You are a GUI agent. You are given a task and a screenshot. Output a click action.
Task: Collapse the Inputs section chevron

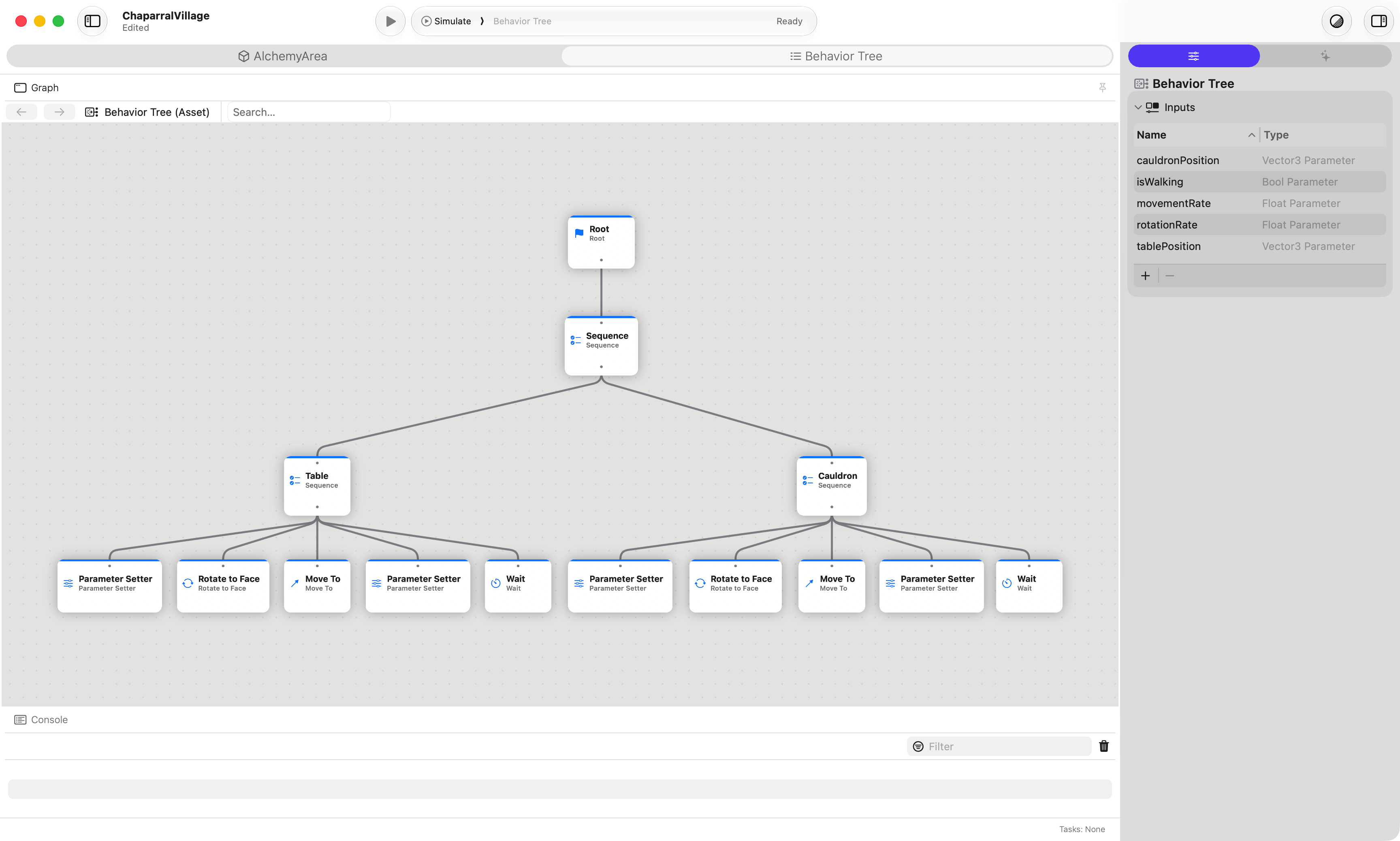click(1138, 108)
